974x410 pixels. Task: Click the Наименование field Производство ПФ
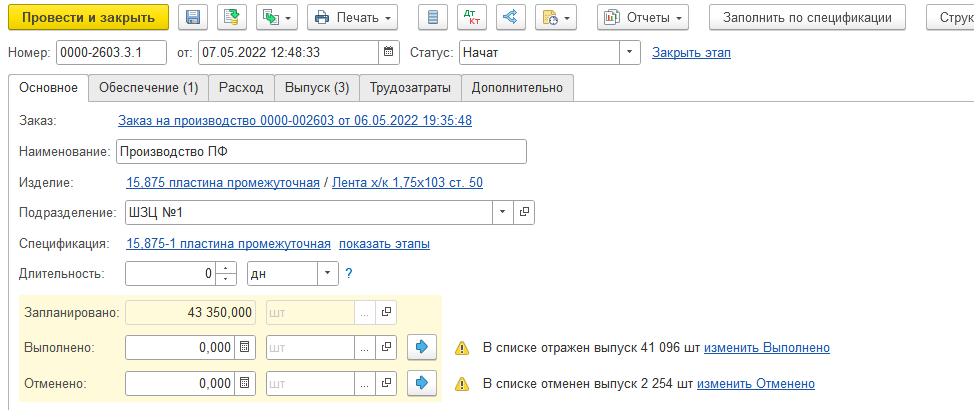[321, 151]
